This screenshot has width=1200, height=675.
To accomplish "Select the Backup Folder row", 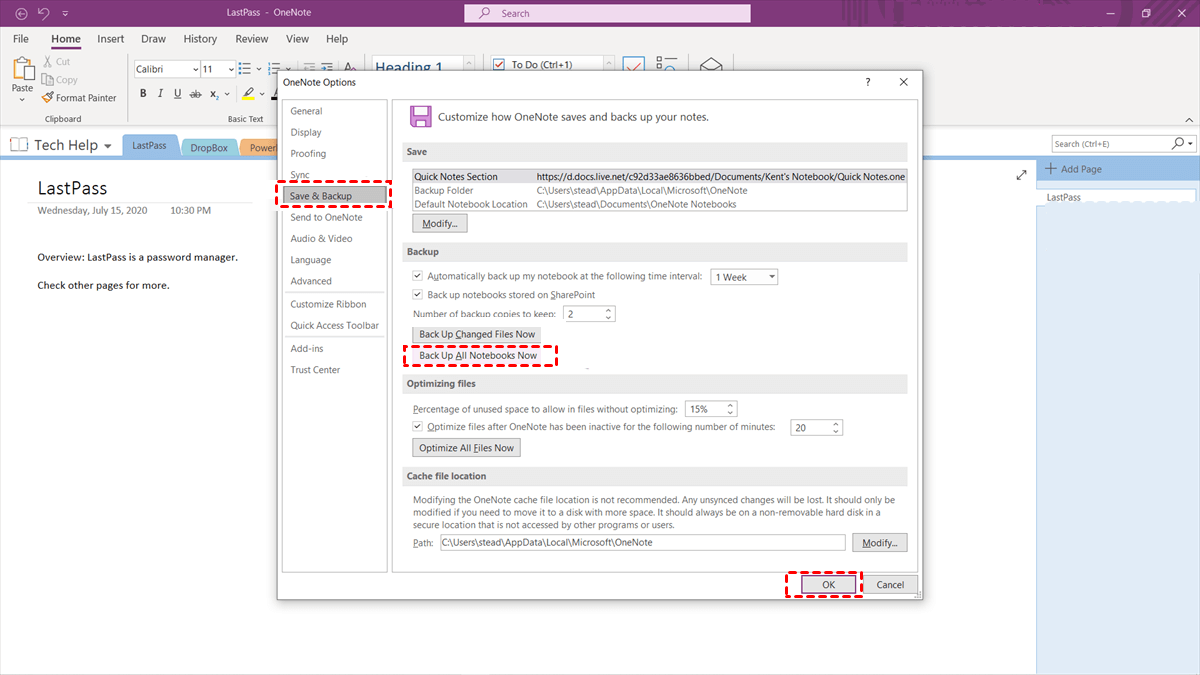I will [x=659, y=190].
